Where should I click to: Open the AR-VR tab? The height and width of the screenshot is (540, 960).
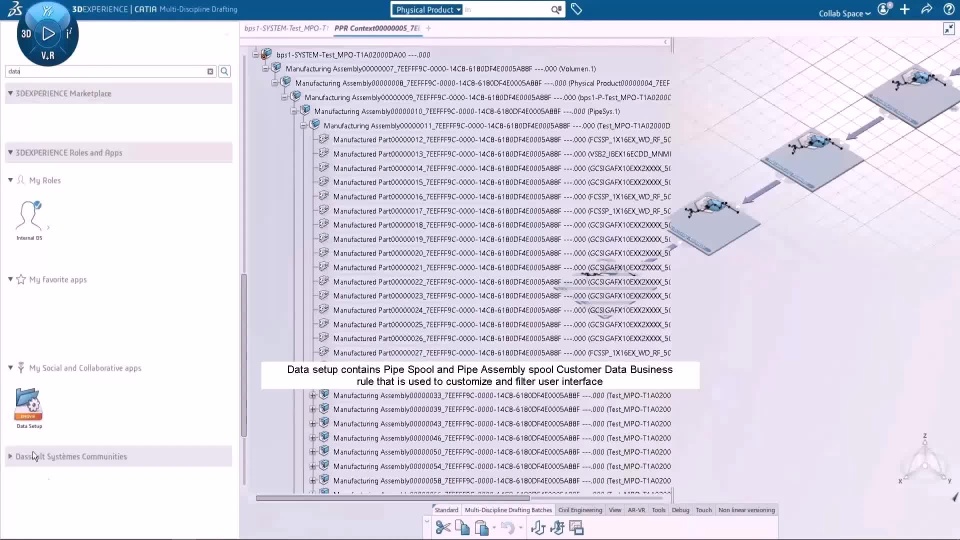pyautogui.click(x=636, y=510)
